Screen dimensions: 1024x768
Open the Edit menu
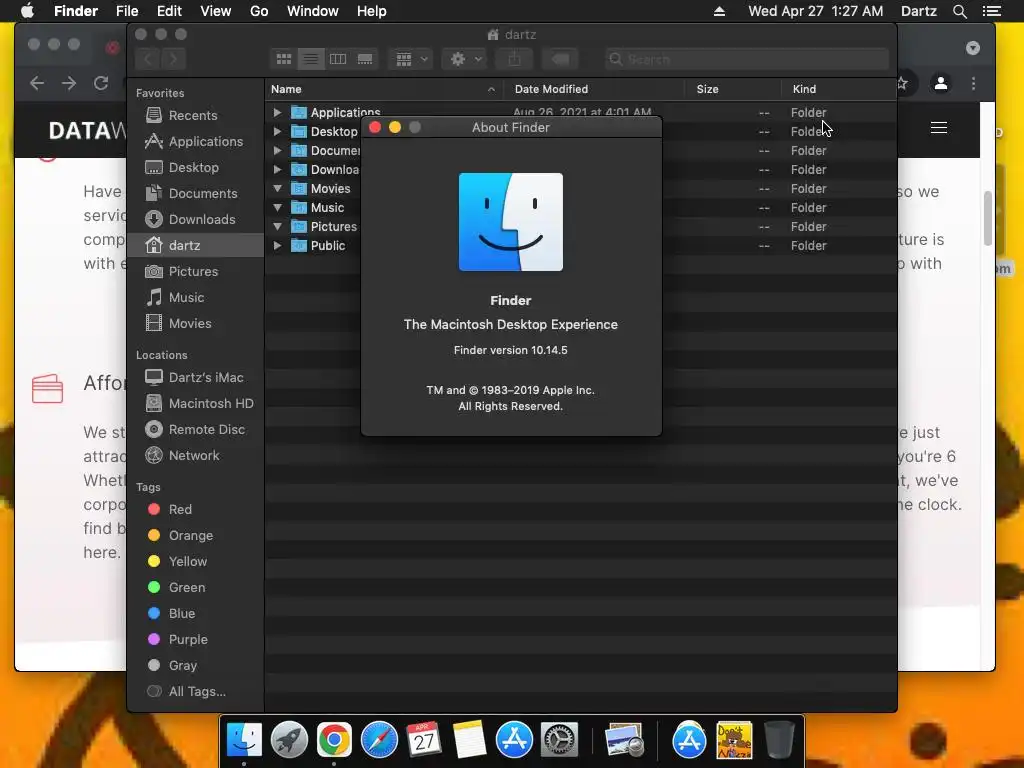pyautogui.click(x=169, y=11)
